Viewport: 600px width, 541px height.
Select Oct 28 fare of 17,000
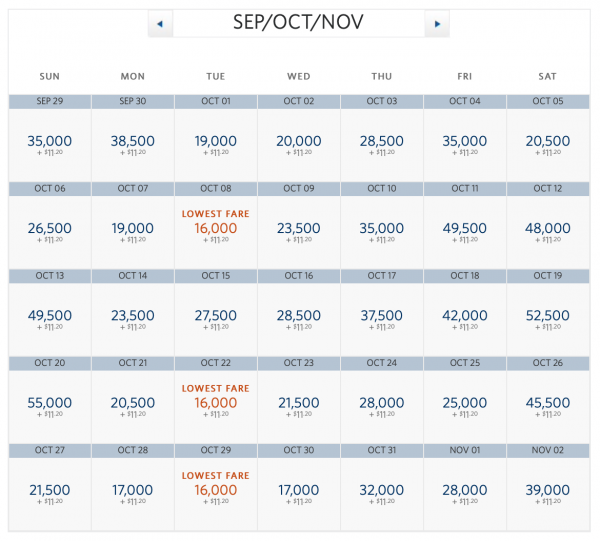click(132, 490)
